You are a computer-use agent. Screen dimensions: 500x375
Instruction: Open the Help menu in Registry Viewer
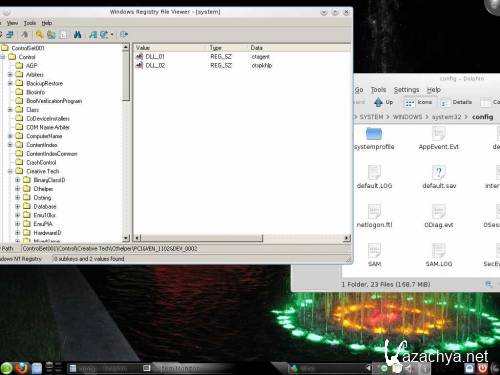point(47,23)
